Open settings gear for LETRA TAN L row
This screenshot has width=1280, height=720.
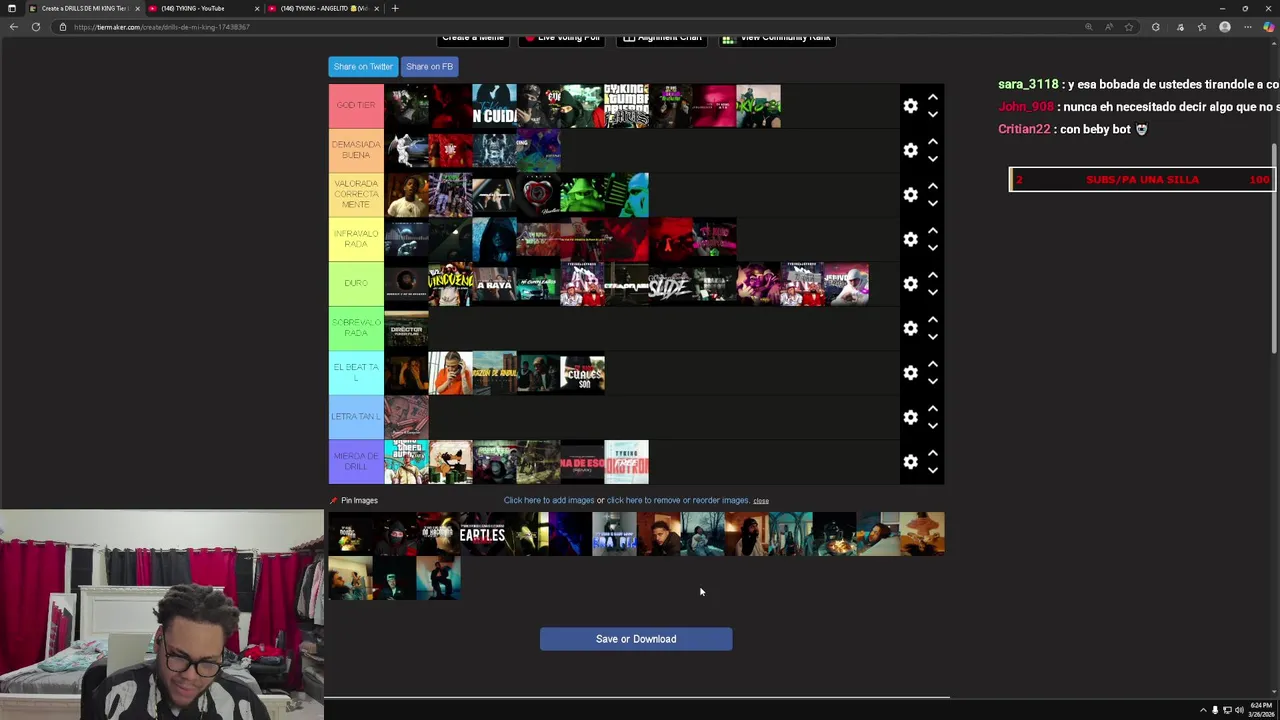point(910,417)
